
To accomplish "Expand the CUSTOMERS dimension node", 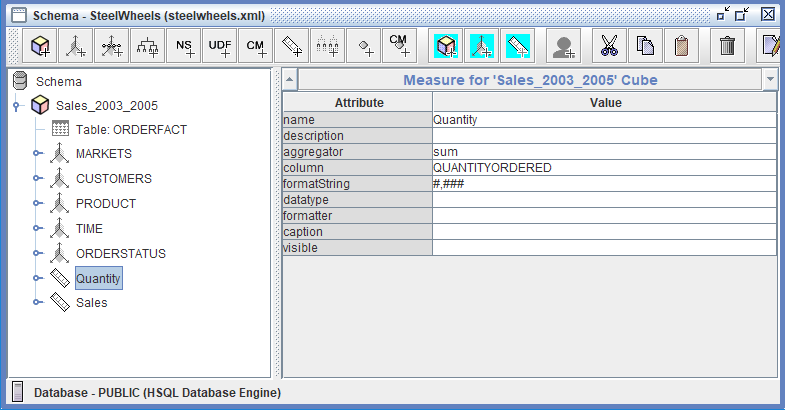I will [x=38, y=179].
